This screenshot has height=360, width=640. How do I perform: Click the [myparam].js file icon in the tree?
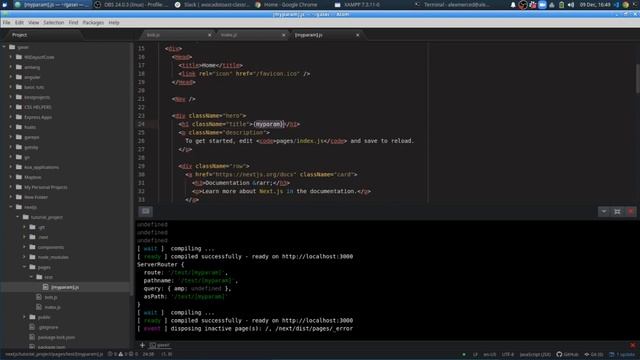(46, 287)
